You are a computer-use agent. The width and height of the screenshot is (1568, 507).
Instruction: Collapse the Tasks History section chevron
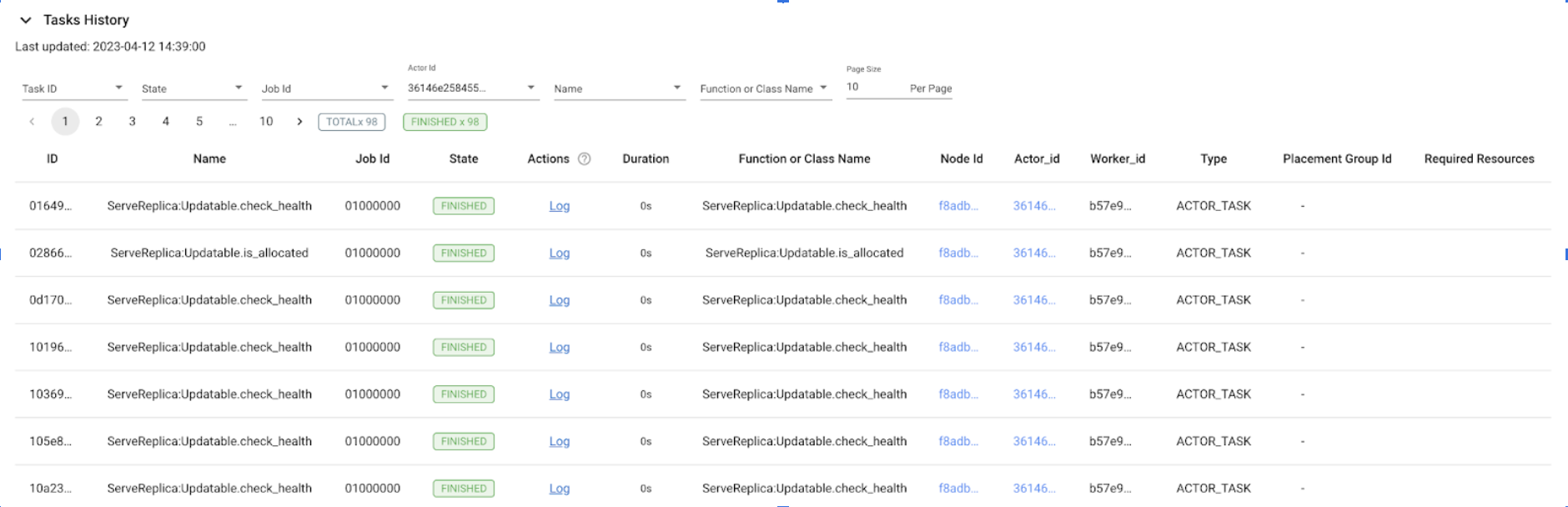coord(26,20)
